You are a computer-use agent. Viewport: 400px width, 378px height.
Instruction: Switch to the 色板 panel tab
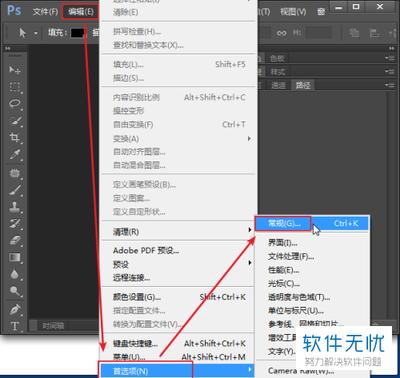click(x=277, y=58)
